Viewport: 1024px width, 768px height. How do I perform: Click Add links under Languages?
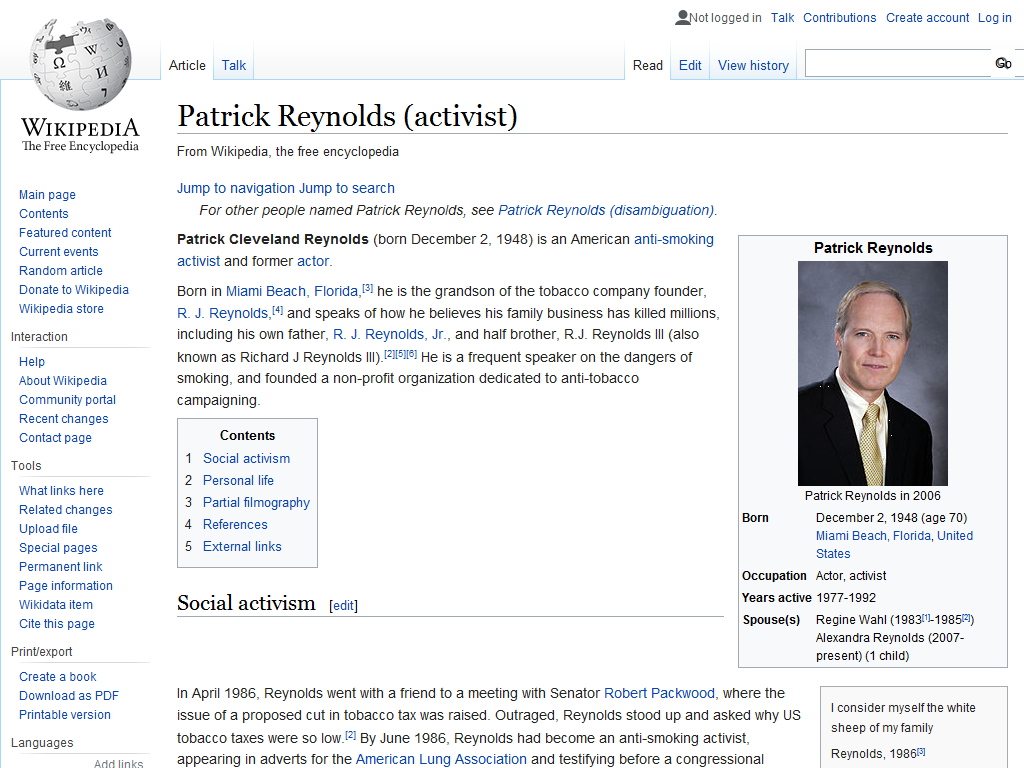pos(118,763)
